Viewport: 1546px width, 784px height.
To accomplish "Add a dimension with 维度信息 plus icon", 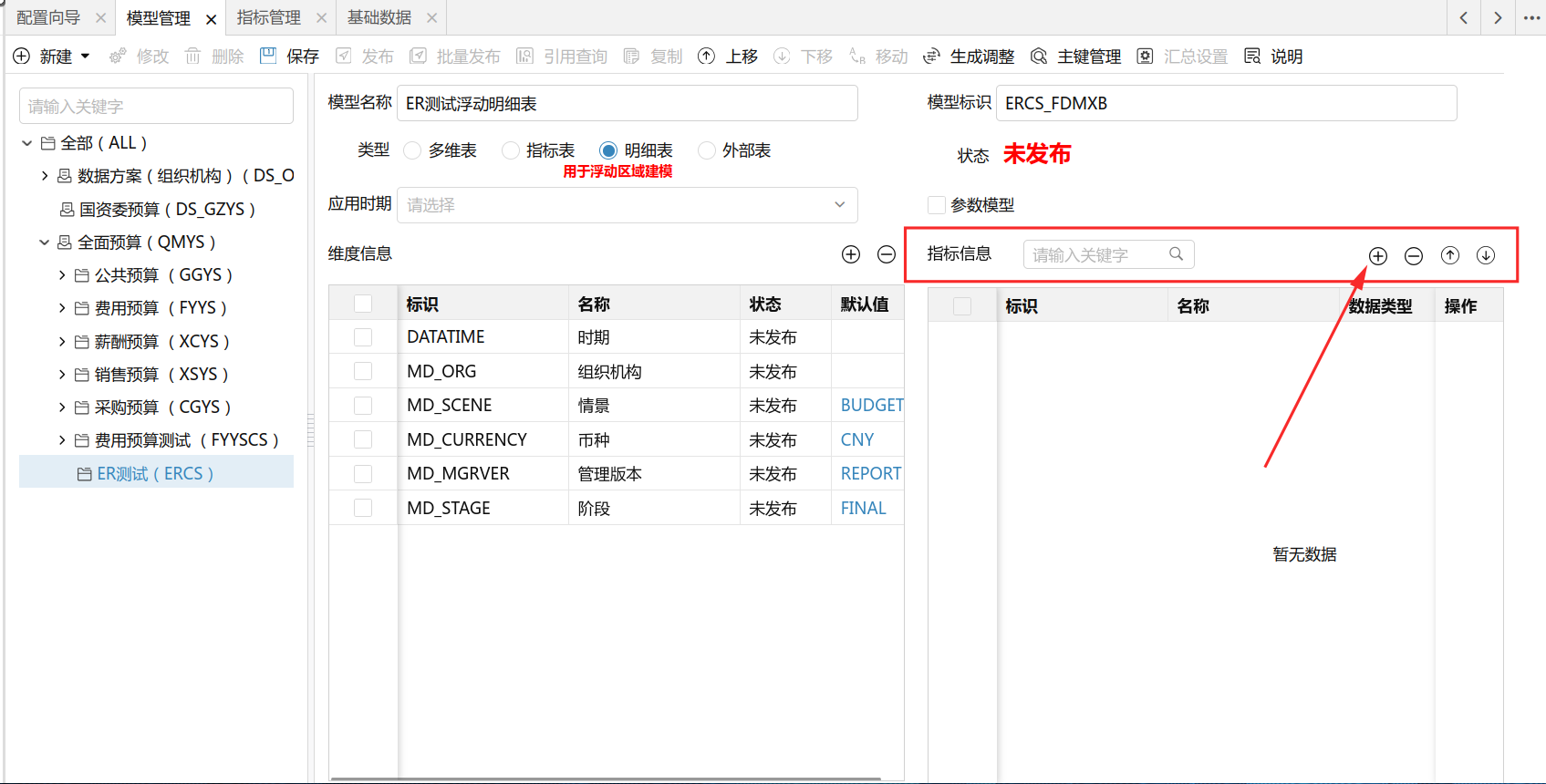I will pyautogui.click(x=851, y=254).
